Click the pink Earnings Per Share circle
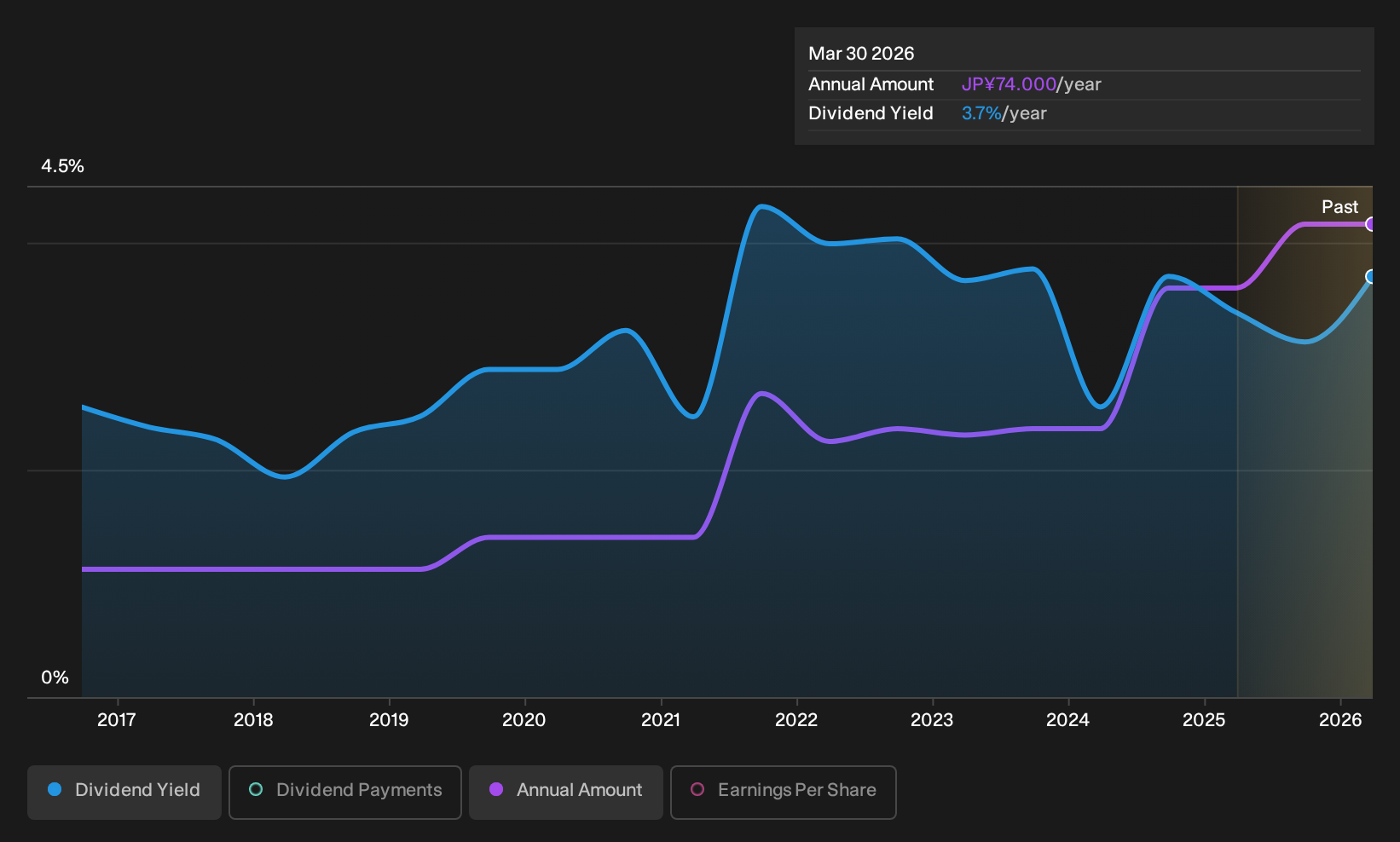The image size is (1400, 842). click(x=697, y=790)
